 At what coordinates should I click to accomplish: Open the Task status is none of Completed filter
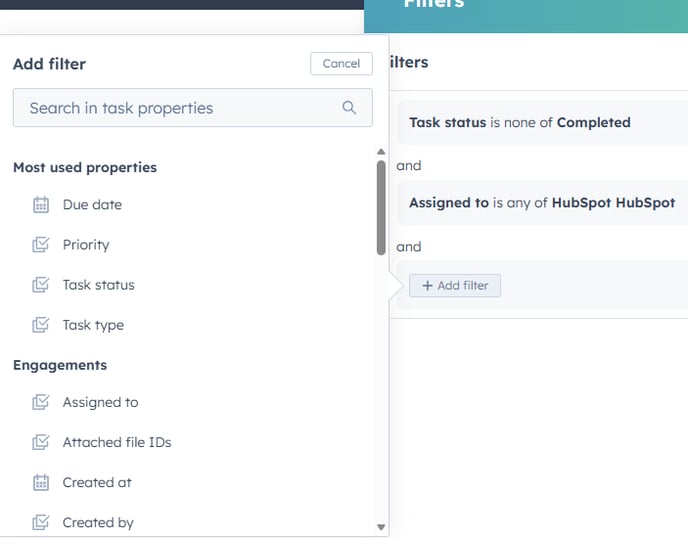520,123
